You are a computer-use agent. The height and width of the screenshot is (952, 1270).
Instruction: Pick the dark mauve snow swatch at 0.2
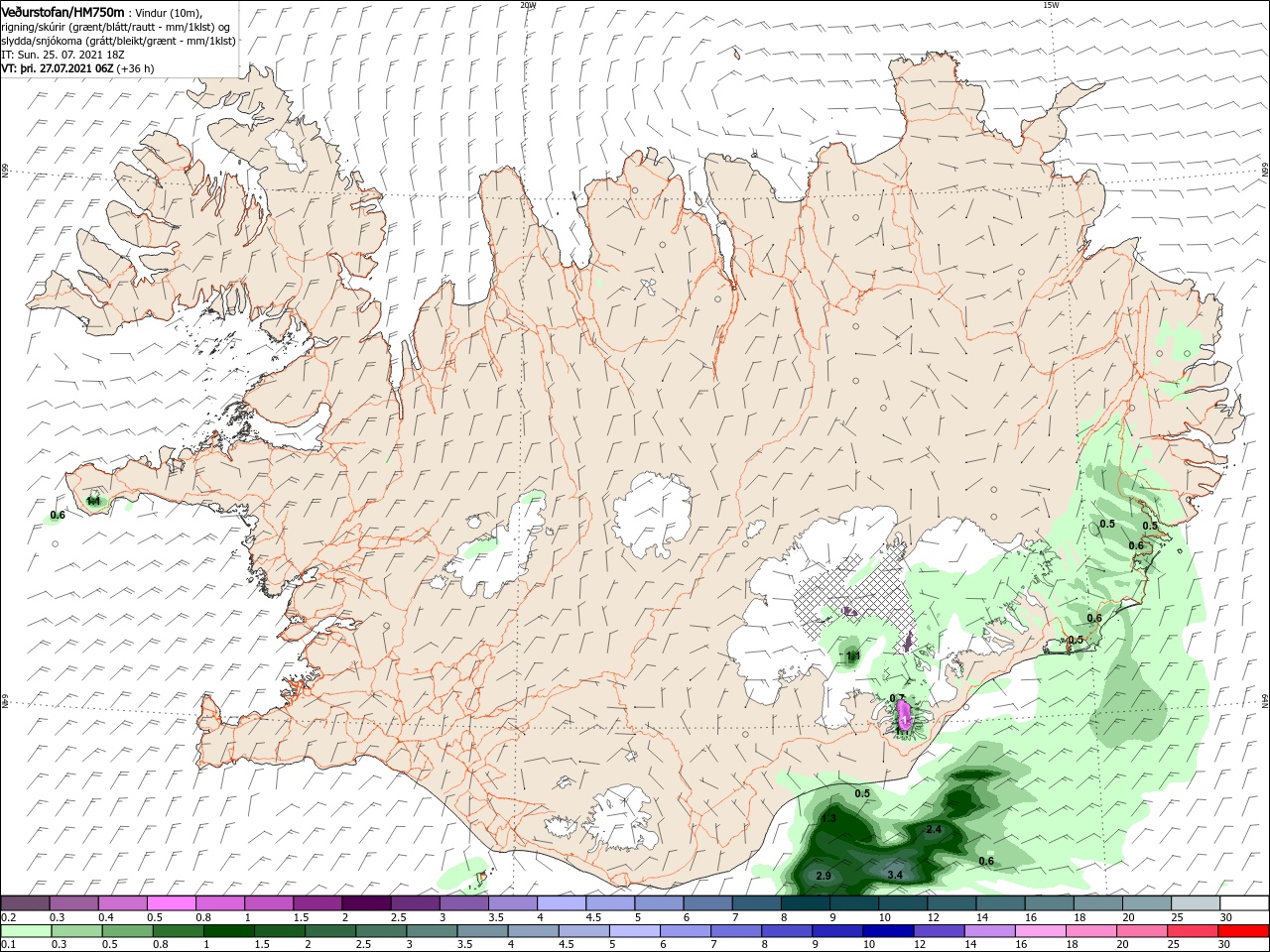(x=25, y=903)
